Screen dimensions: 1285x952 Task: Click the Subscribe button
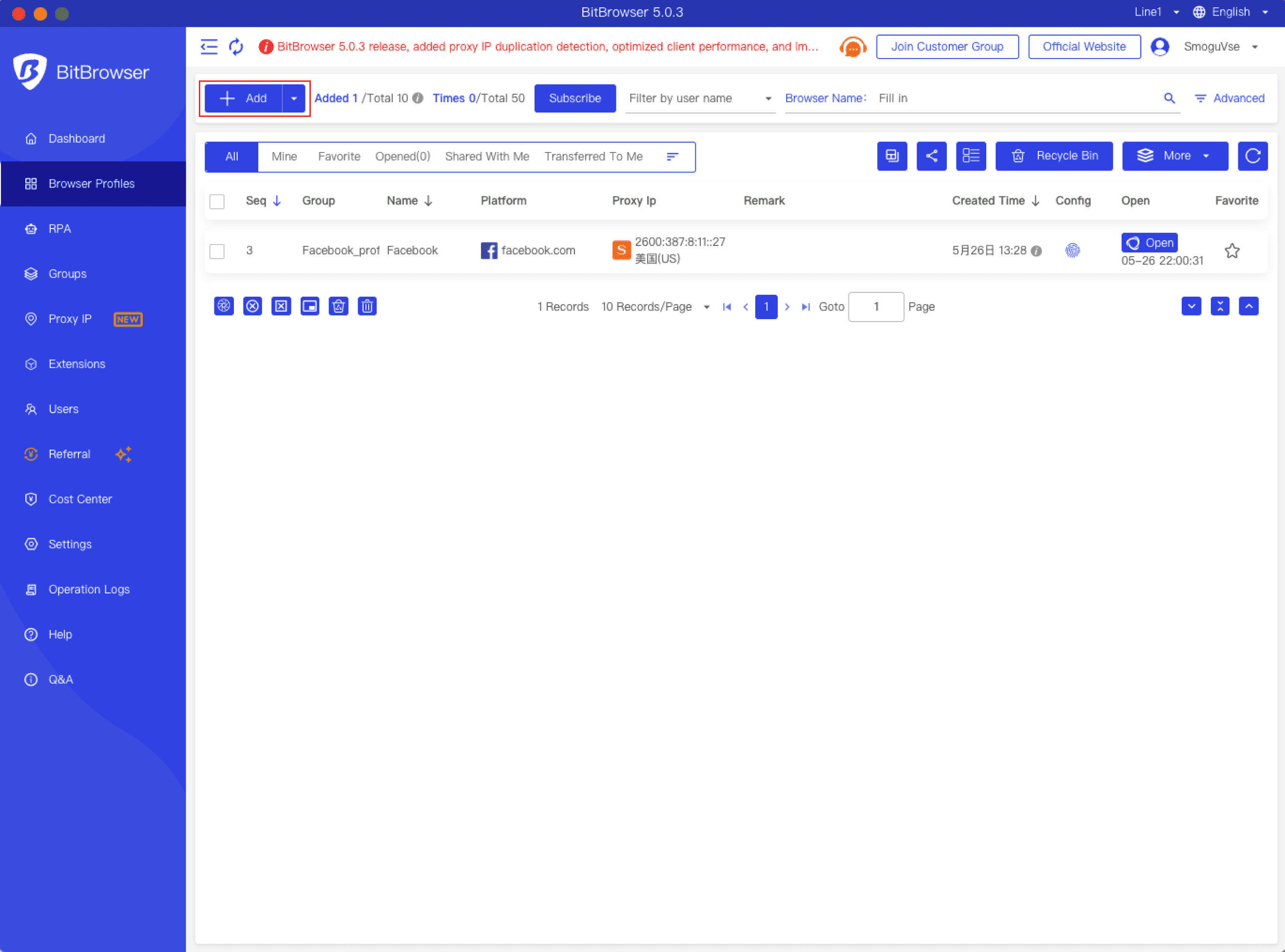(x=575, y=98)
